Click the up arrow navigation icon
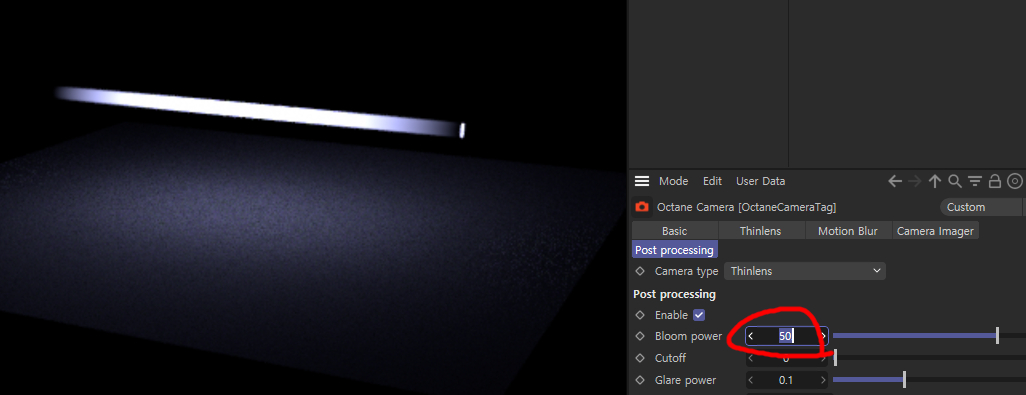1026x395 pixels. 935,181
